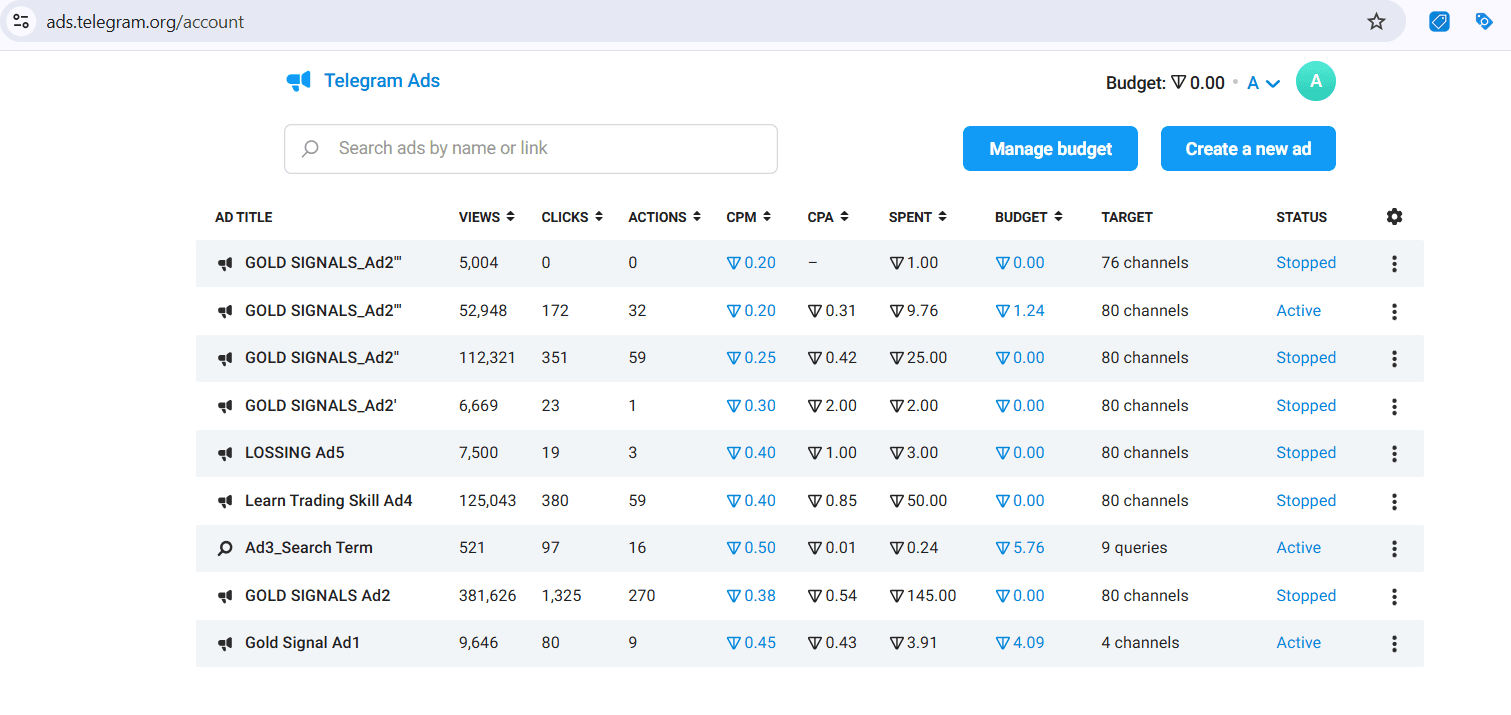Click the megaphone icon next to Gold Signal Ad1
This screenshot has width=1511, height=715.
point(225,643)
